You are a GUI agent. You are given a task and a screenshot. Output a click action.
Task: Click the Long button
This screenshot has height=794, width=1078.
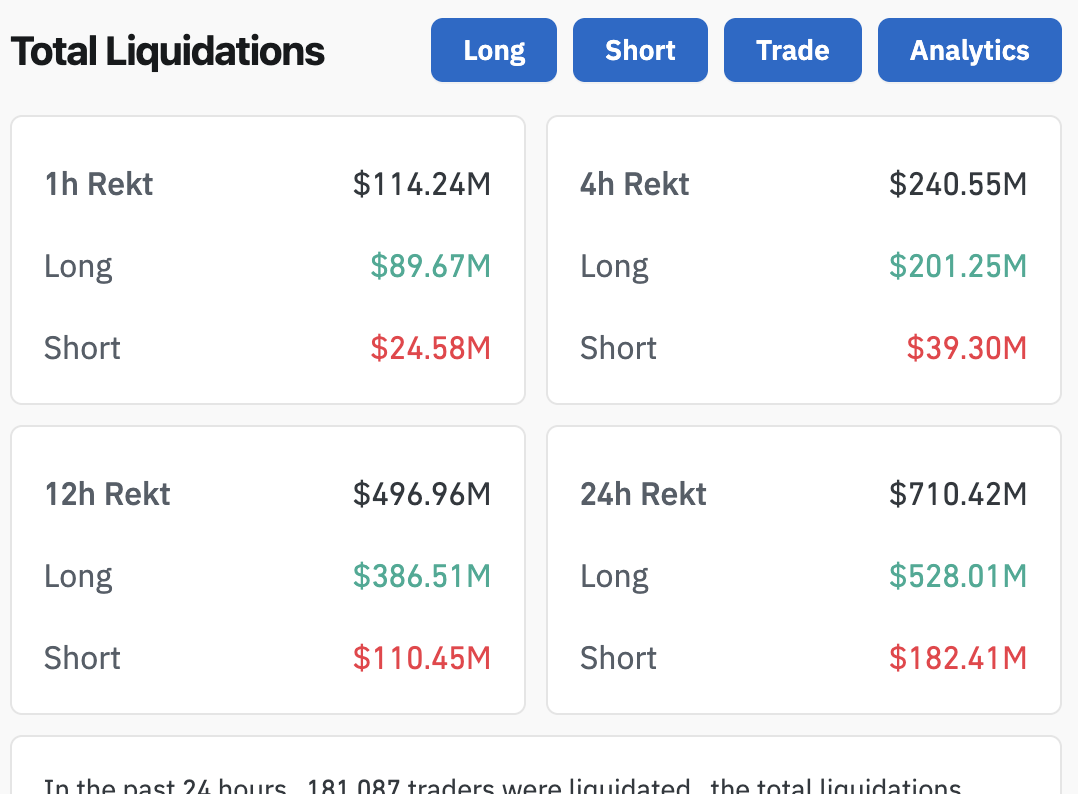[494, 50]
